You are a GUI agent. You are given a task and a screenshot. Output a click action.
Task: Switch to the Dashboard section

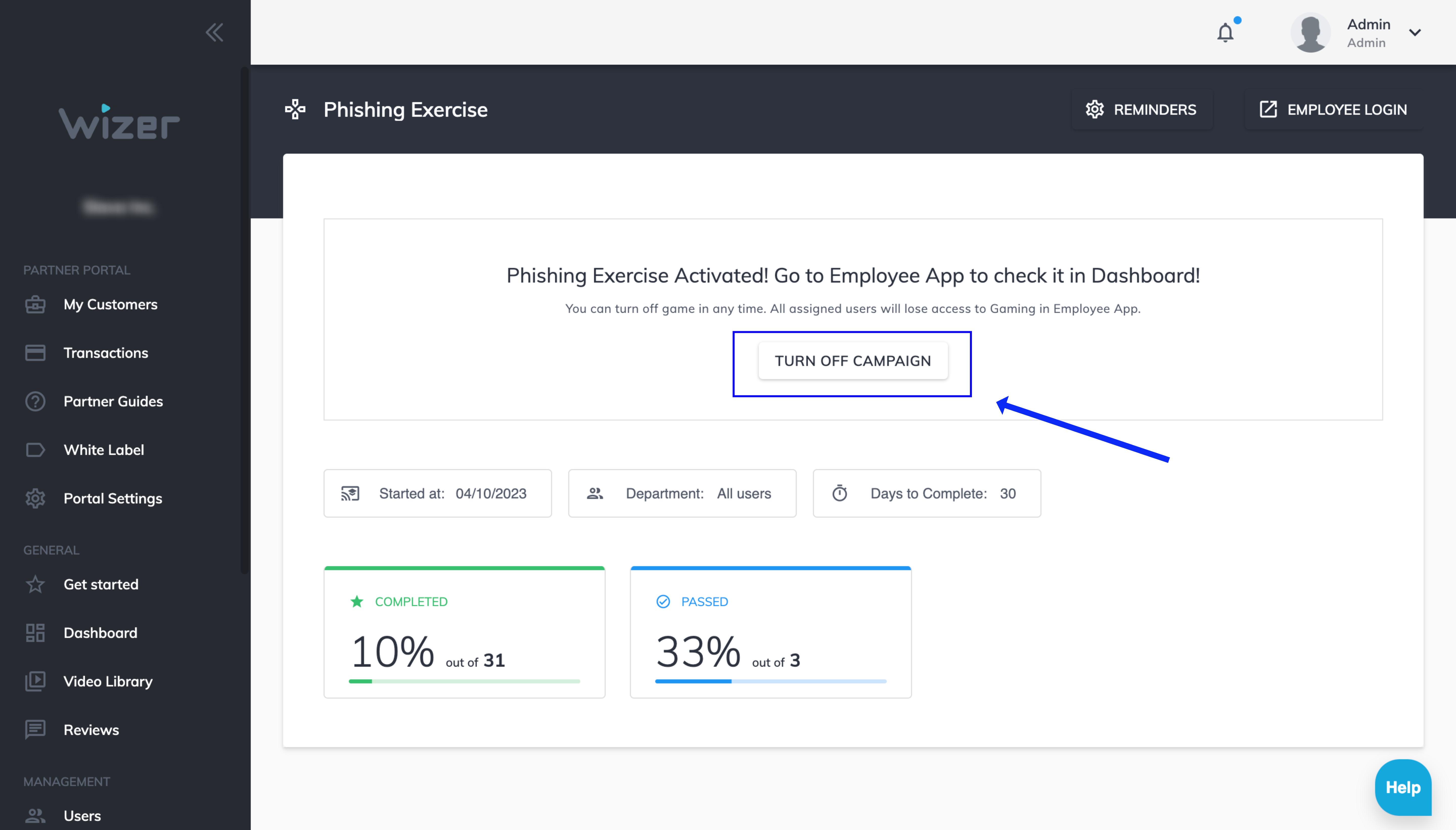point(100,633)
